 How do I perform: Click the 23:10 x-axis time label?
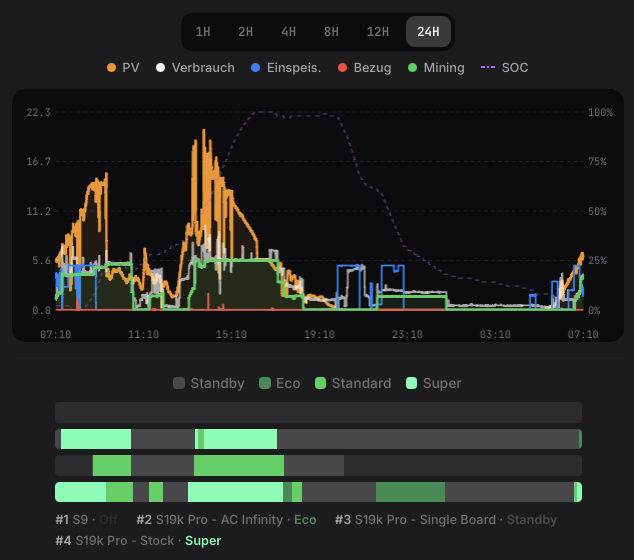pos(407,334)
